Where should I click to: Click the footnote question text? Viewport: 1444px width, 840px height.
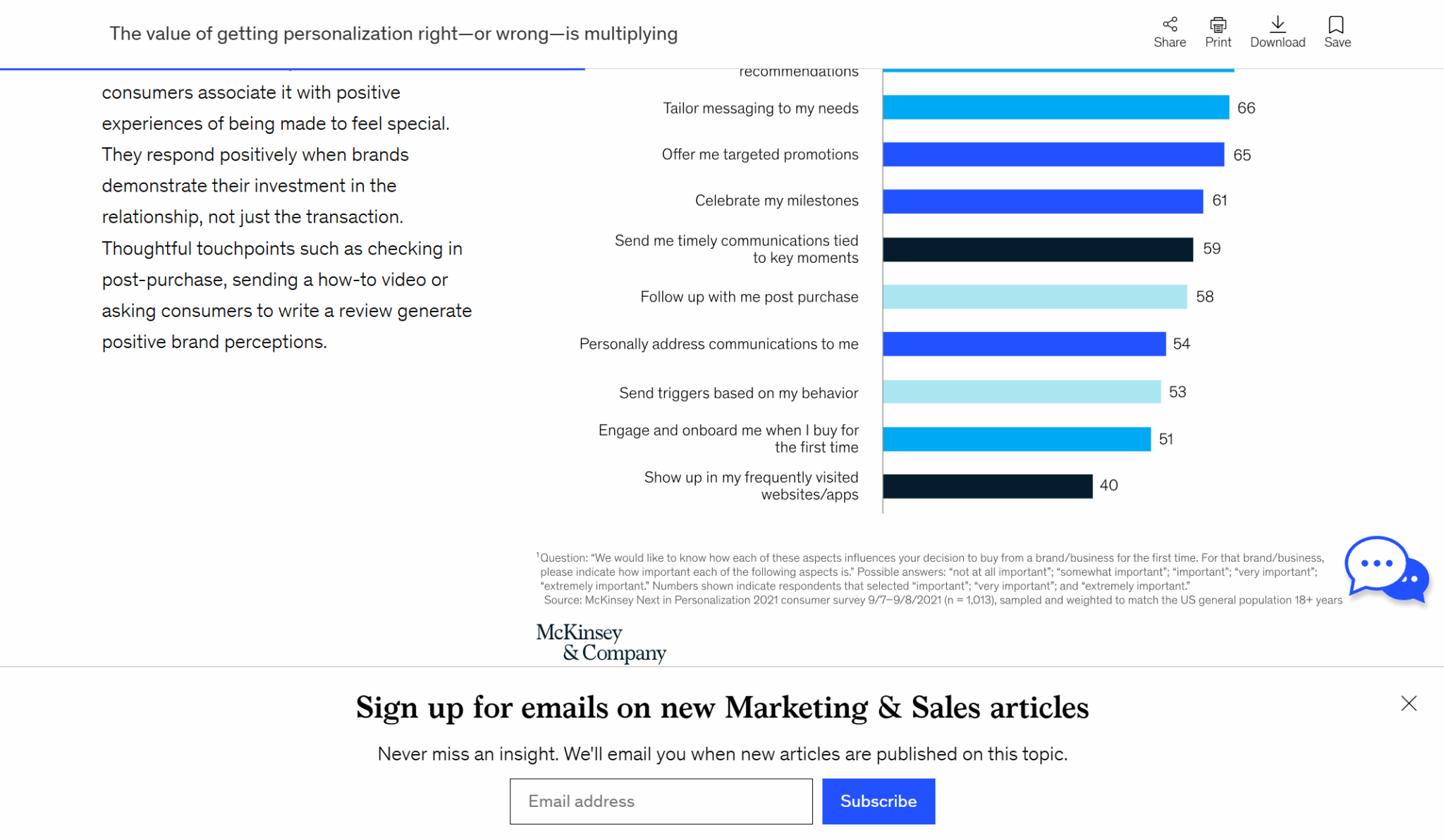tap(931, 571)
